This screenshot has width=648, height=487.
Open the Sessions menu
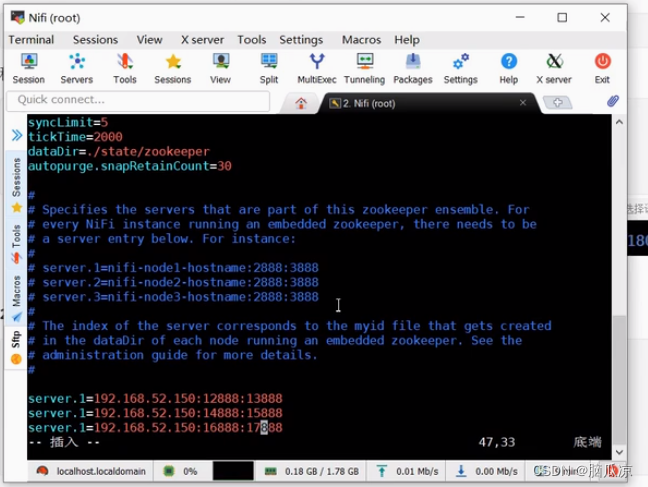tap(95, 40)
